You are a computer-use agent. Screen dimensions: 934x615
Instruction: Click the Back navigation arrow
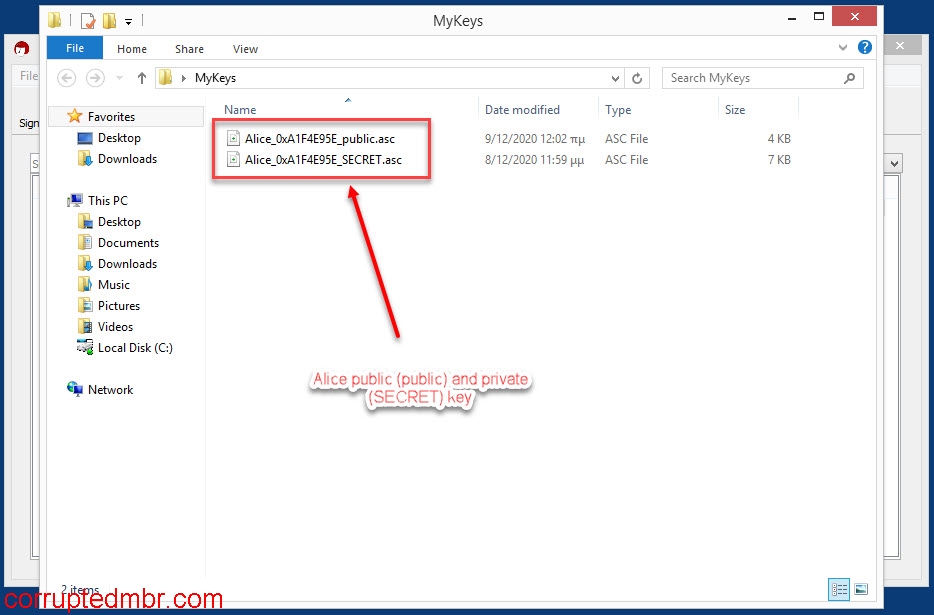[66, 78]
